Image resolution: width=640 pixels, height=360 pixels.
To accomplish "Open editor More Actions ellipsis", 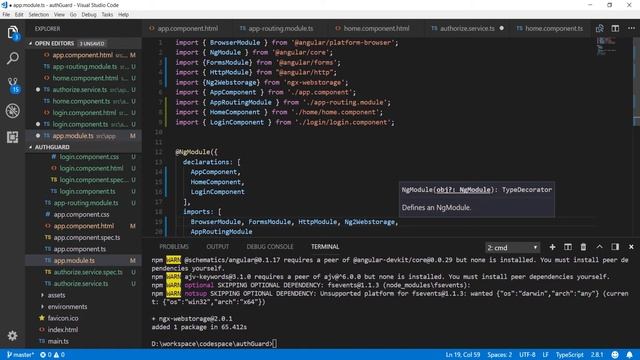I will (x=631, y=29).
